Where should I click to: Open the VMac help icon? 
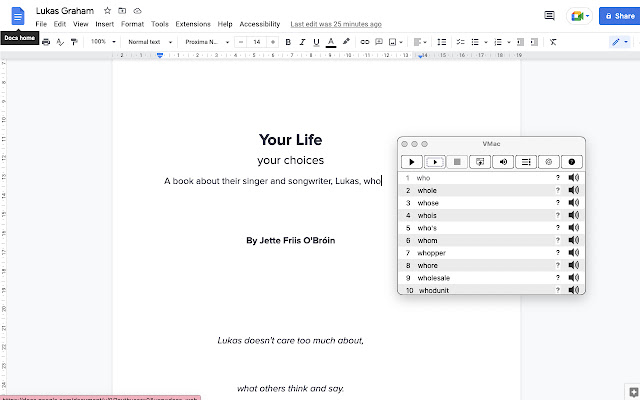click(x=572, y=161)
